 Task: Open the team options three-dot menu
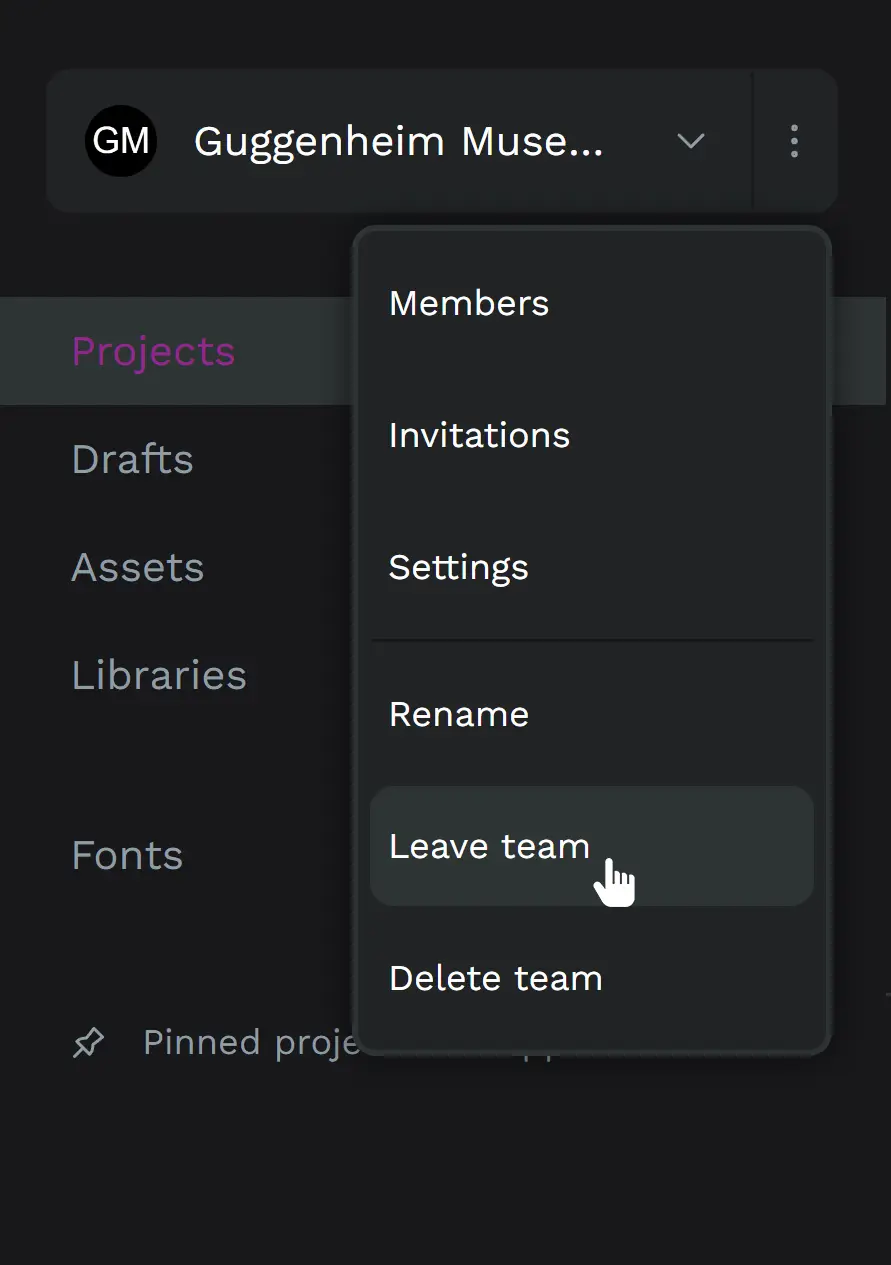tap(794, 141)
